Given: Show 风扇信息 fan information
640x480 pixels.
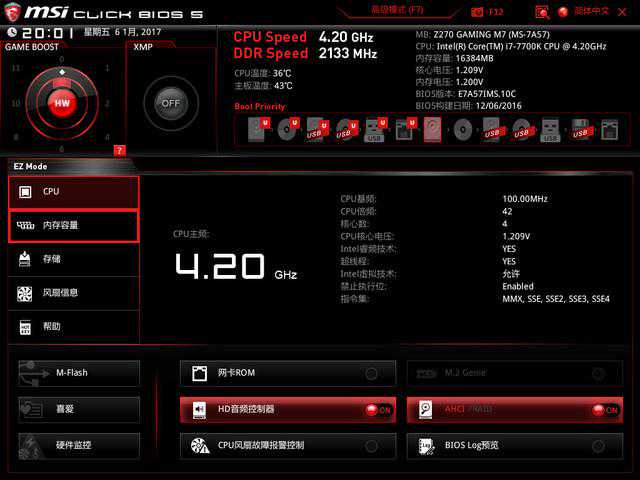Looking at the screenshot, I should [x=73, y=293].
